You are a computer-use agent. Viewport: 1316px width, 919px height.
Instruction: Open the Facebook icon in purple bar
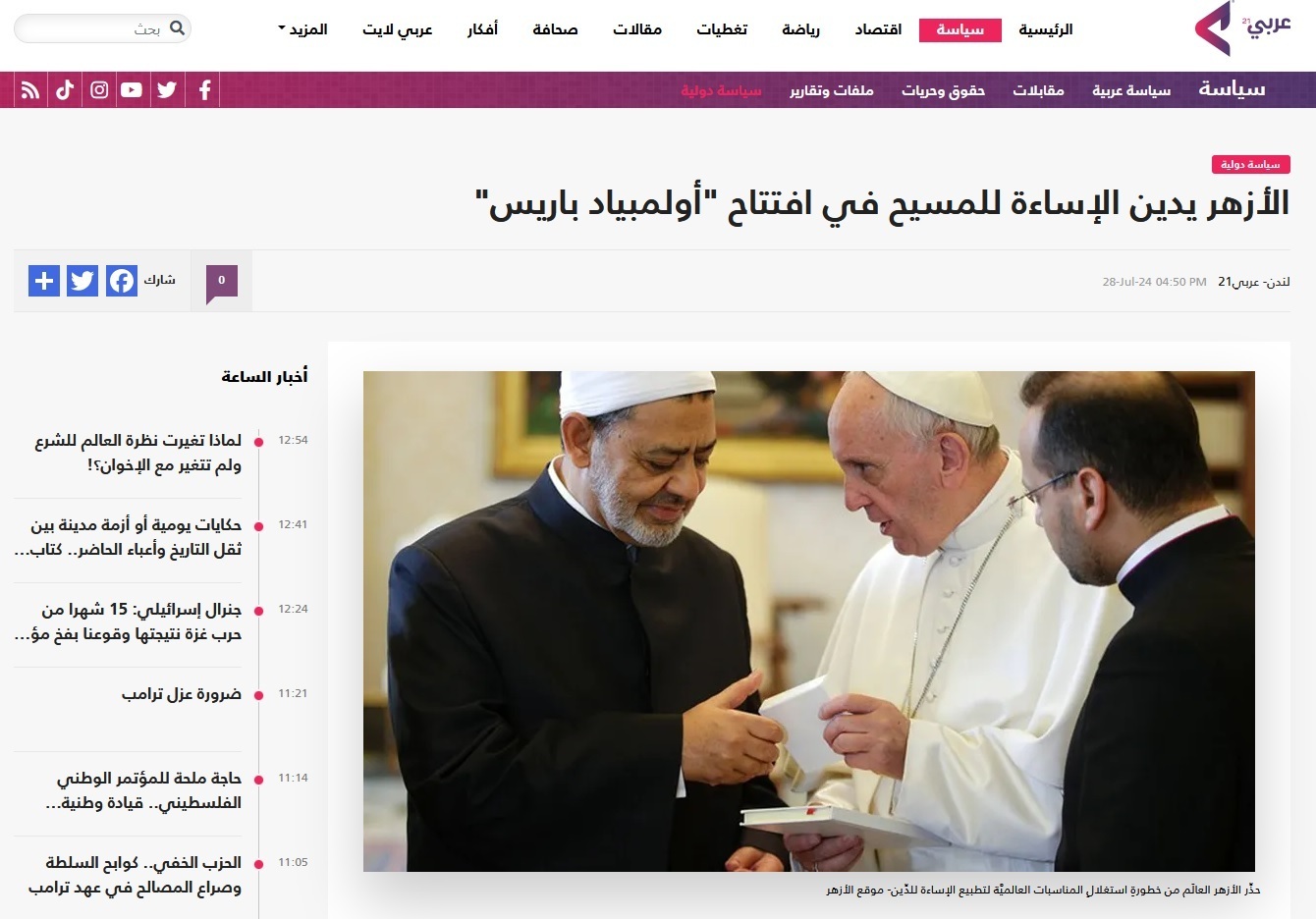(204, 90)
